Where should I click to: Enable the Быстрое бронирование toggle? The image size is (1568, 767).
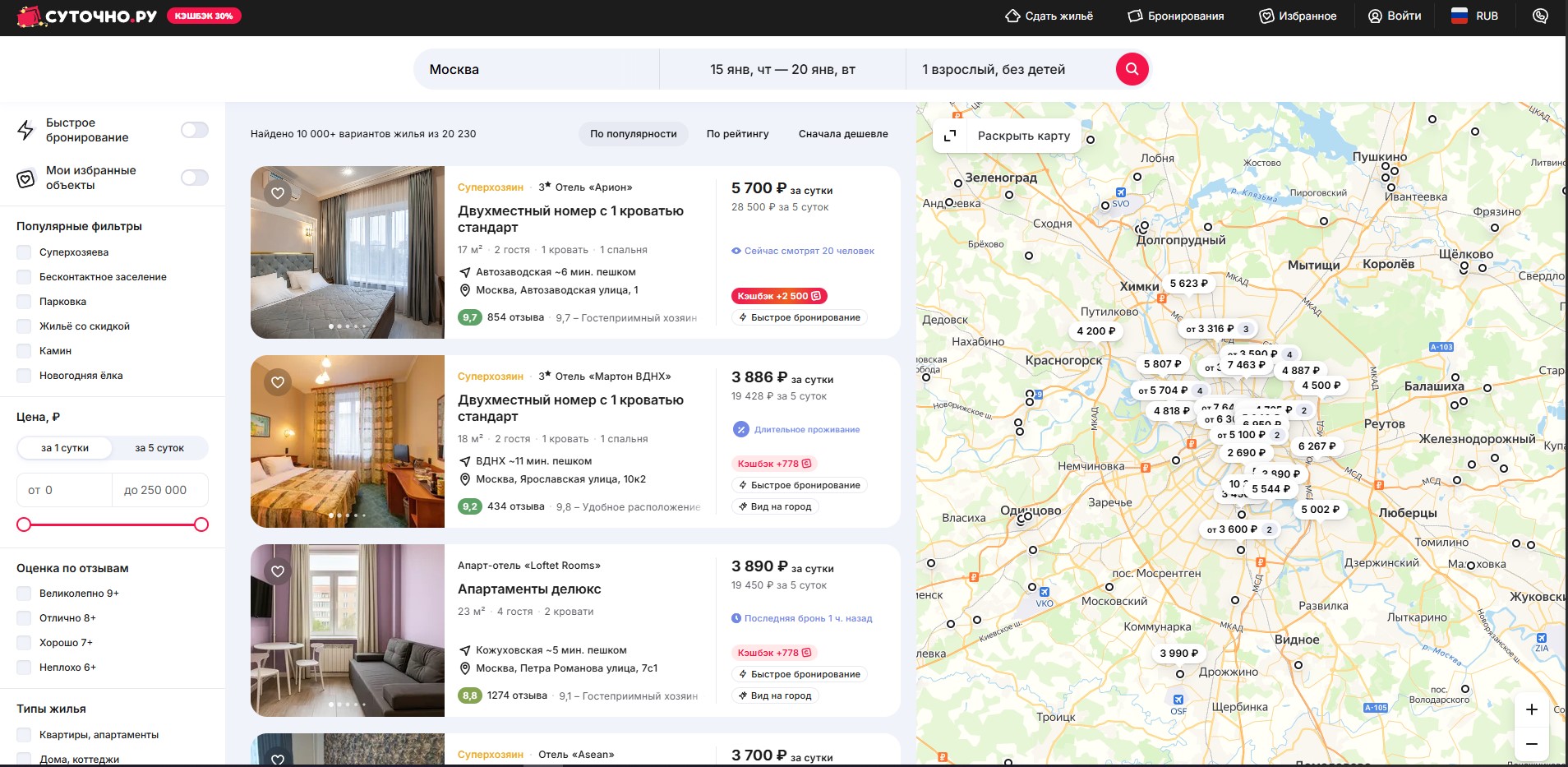195,130
